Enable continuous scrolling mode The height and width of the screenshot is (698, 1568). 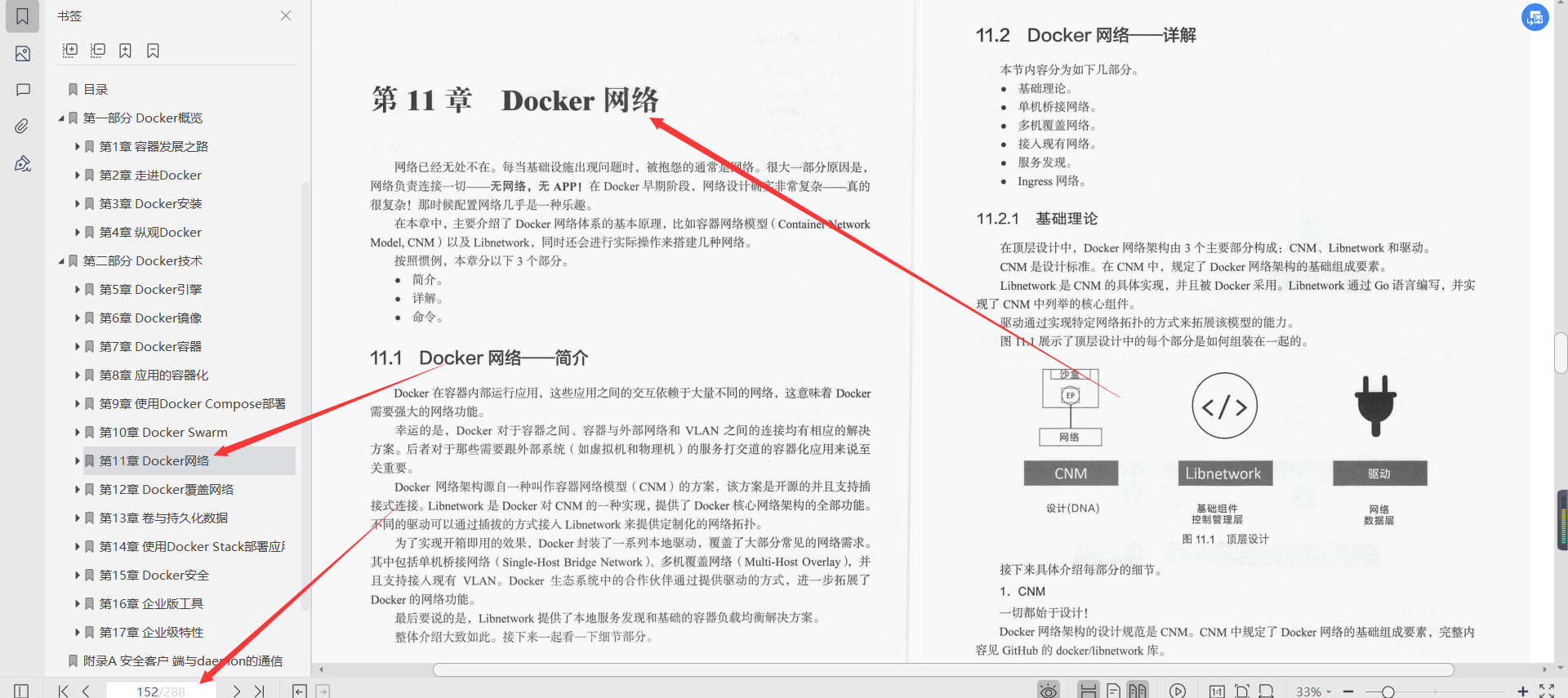1088,690
